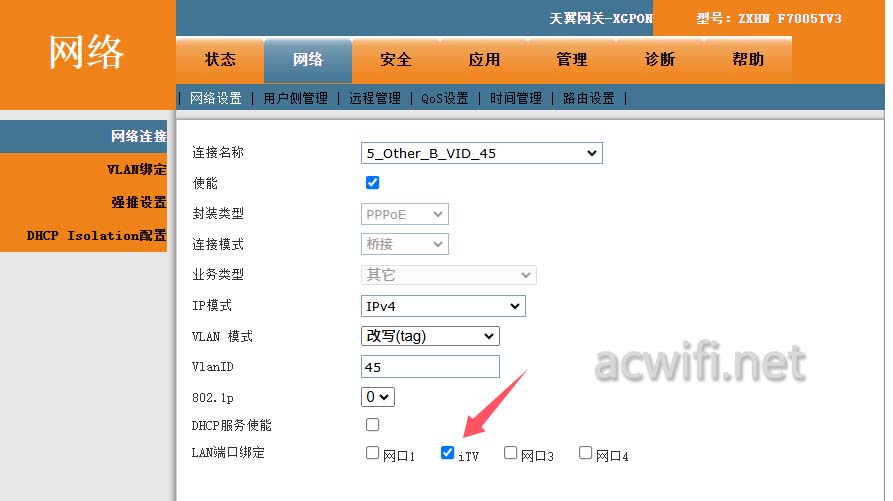Open VLAN绑定 in the sidebar
Screen dimensions: 893x501
[84, 169]
